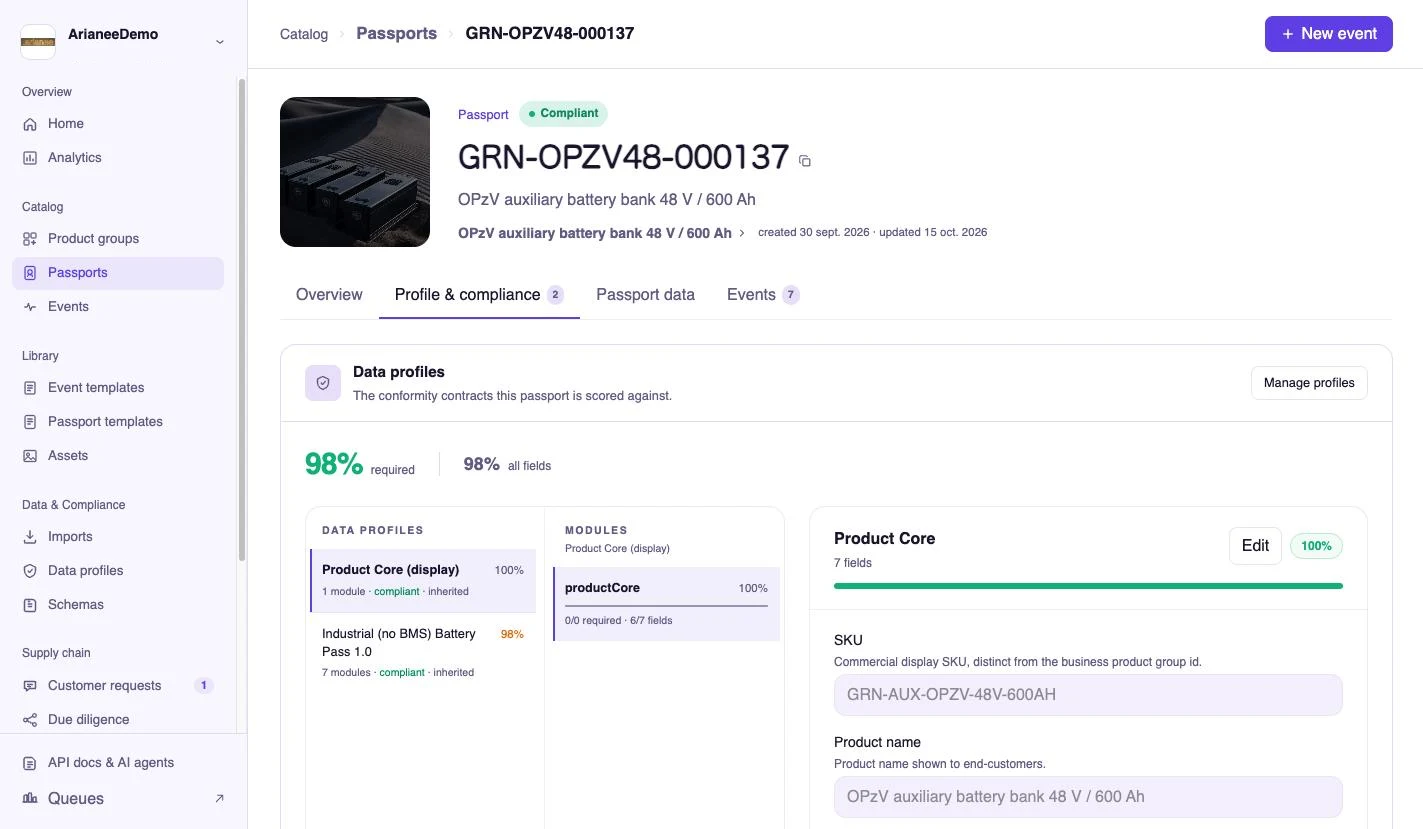The width and height of the screenshot is (1423, 829).
Task: Click the 98% required score
Action: pyautogui.click(x=334, y=464)
